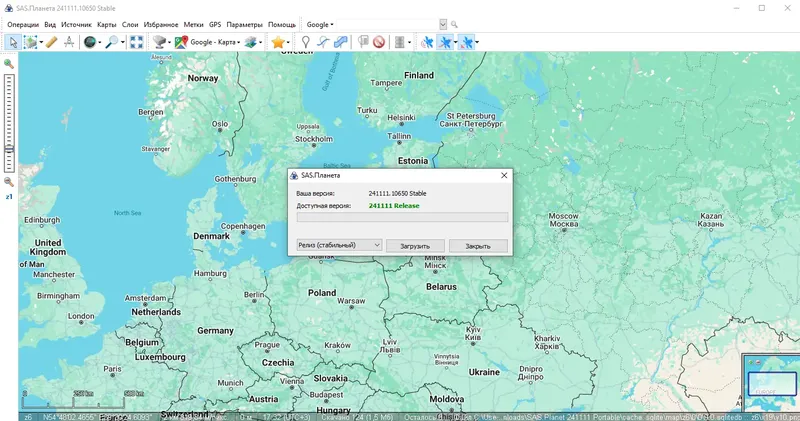Toggle the GPS track display icon
The width and height of the screenshot is (800, 421).
click(445, 42)
